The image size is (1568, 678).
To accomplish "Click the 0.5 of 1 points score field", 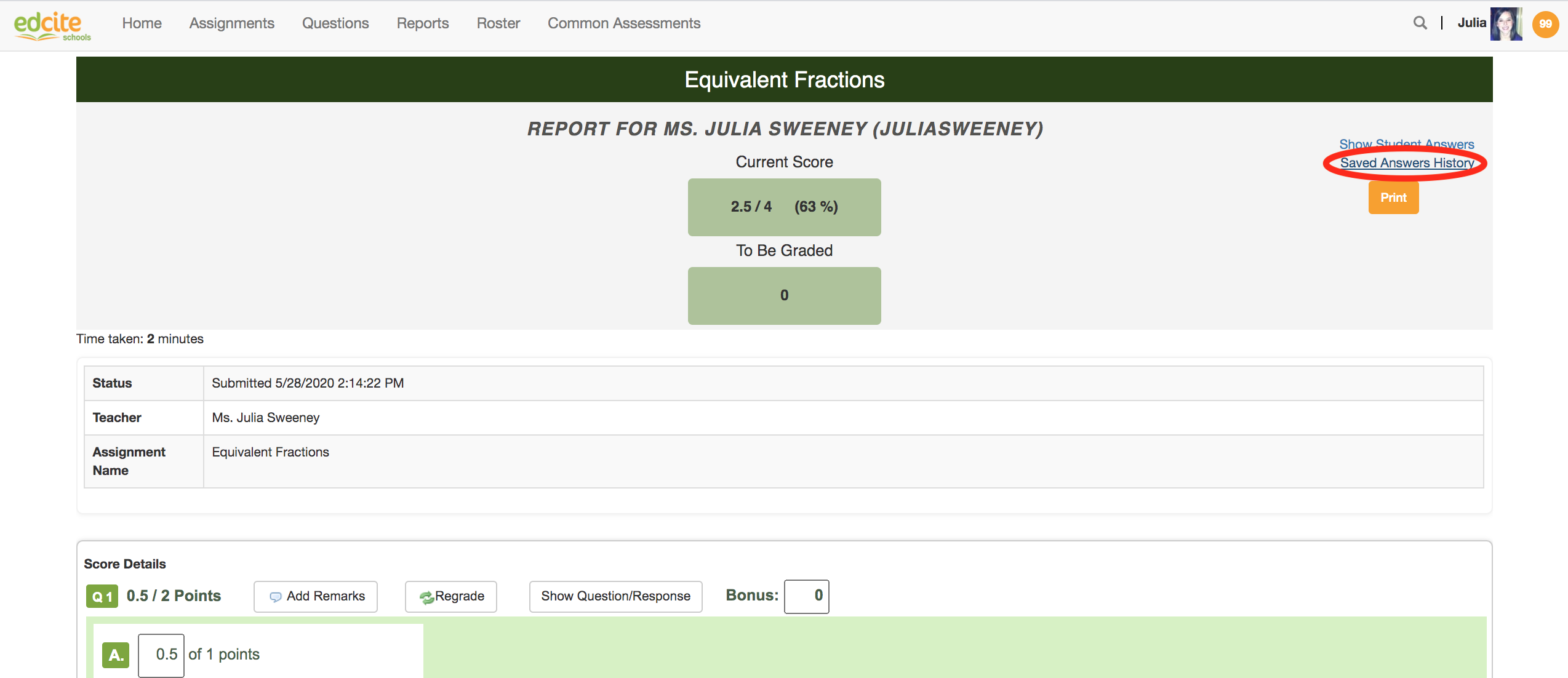I will point(161,655).
